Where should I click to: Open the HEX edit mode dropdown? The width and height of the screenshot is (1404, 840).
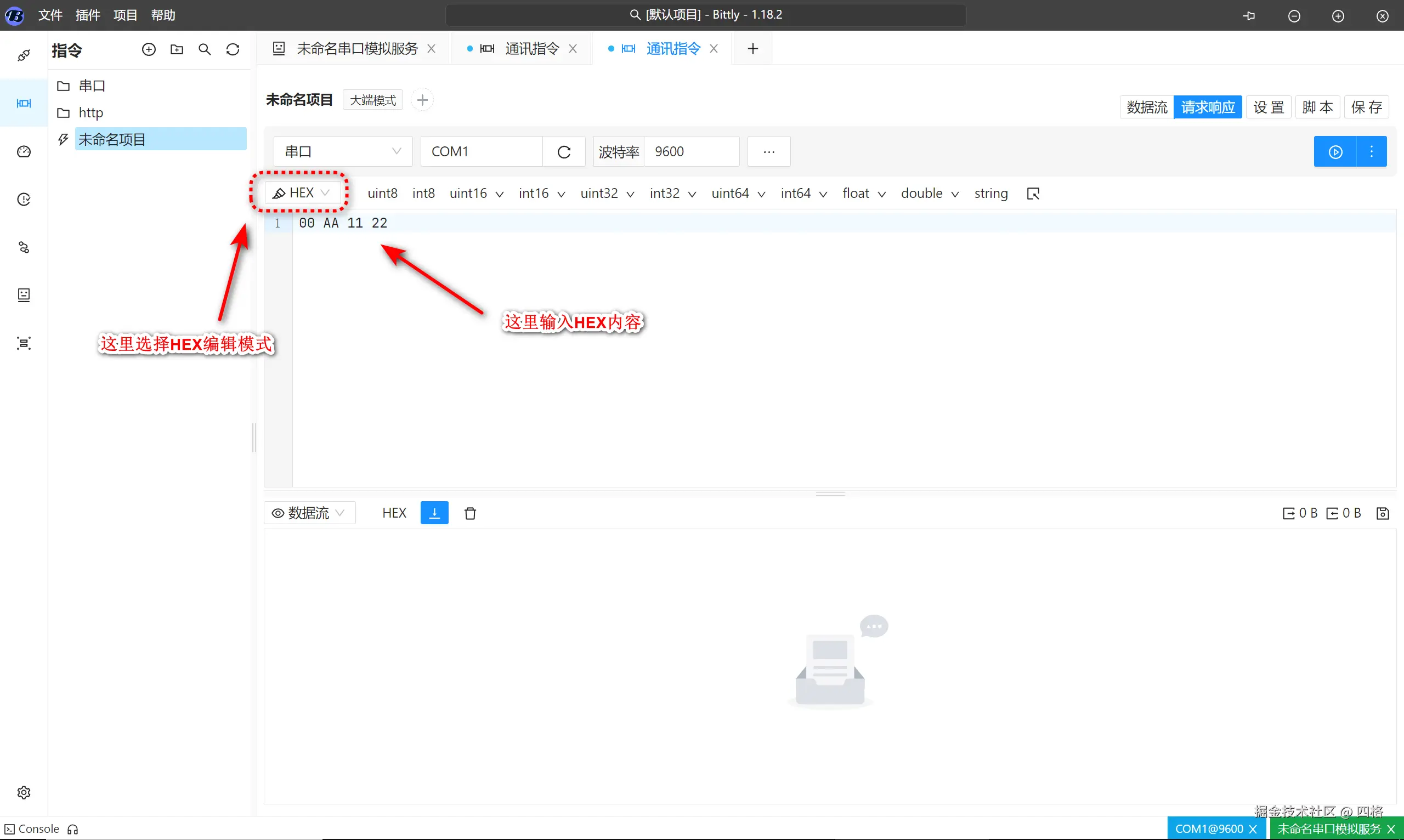coord(302,193)
